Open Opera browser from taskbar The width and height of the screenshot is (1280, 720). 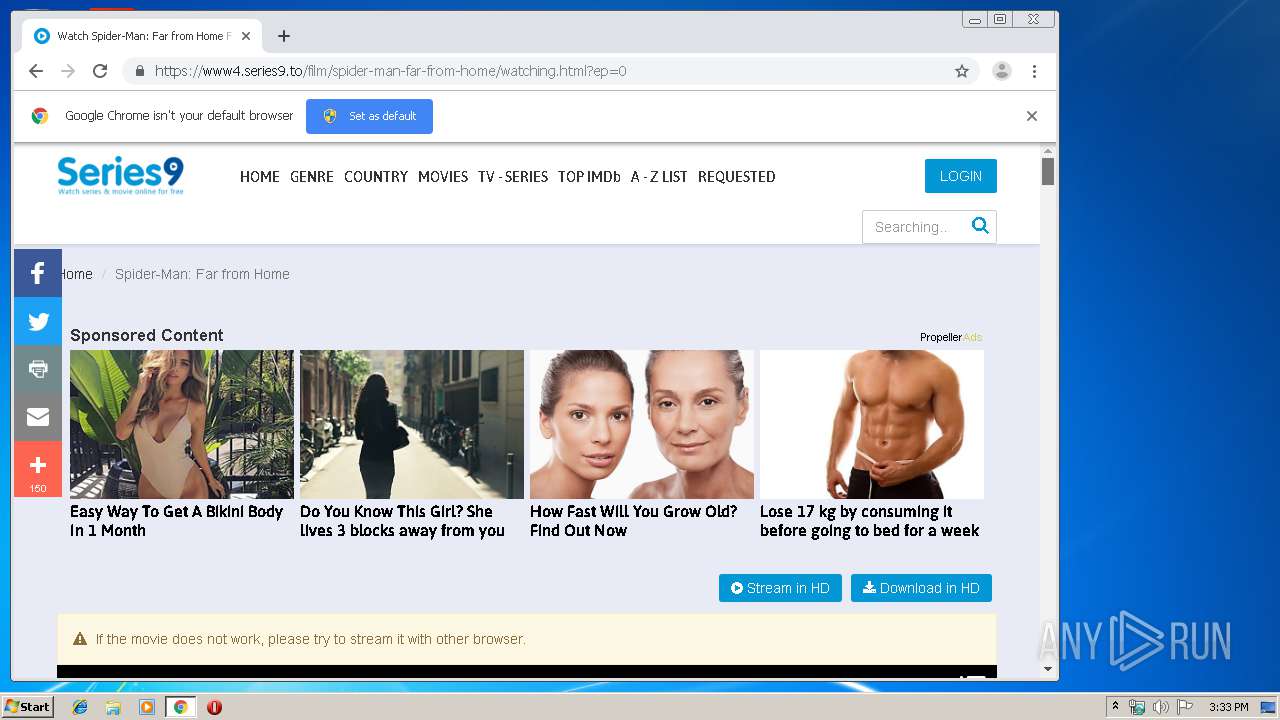(x=214, y=707)
